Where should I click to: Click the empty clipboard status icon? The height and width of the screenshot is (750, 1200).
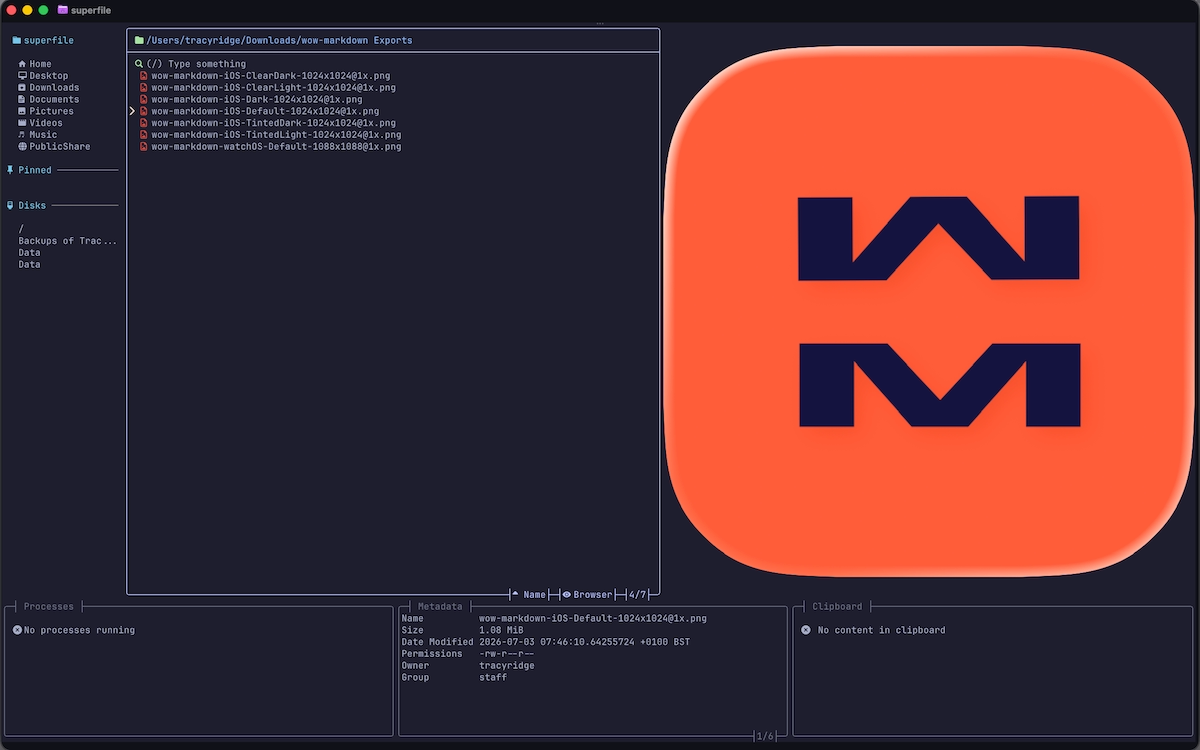[x=806, y=630]
